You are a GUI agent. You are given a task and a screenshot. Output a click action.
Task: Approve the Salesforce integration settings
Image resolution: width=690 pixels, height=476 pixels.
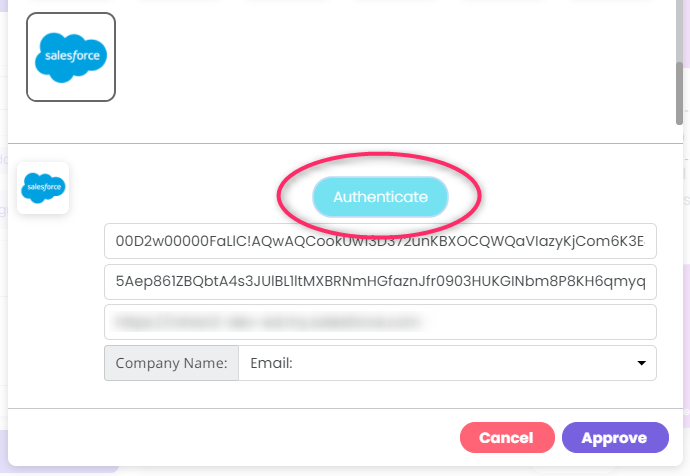(615, 438)
